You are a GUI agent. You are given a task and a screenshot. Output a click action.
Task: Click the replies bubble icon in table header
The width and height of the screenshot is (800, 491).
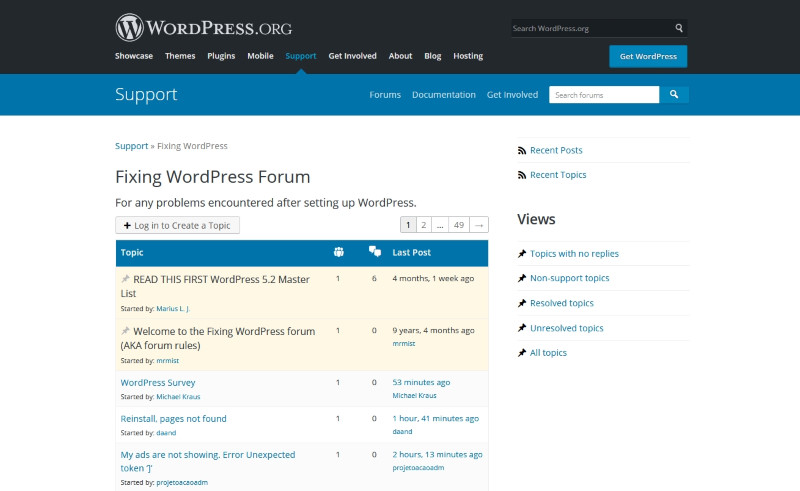[374, 251]
